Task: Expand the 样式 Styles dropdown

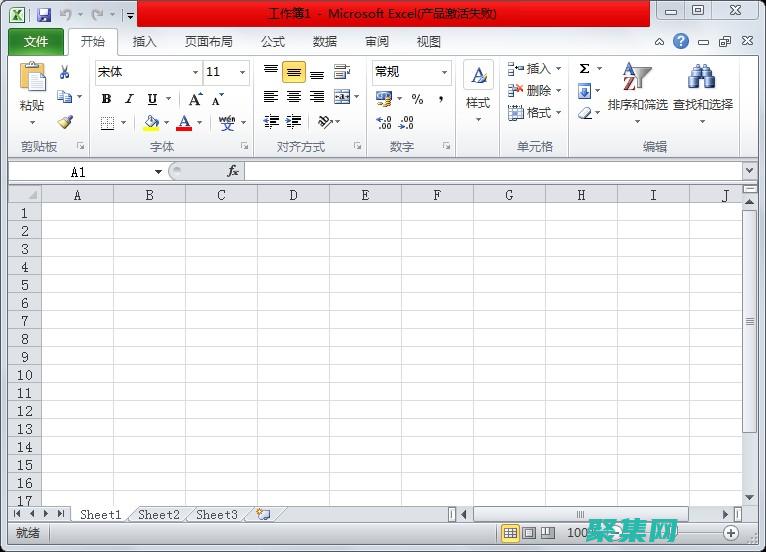Action: (478, 120)
